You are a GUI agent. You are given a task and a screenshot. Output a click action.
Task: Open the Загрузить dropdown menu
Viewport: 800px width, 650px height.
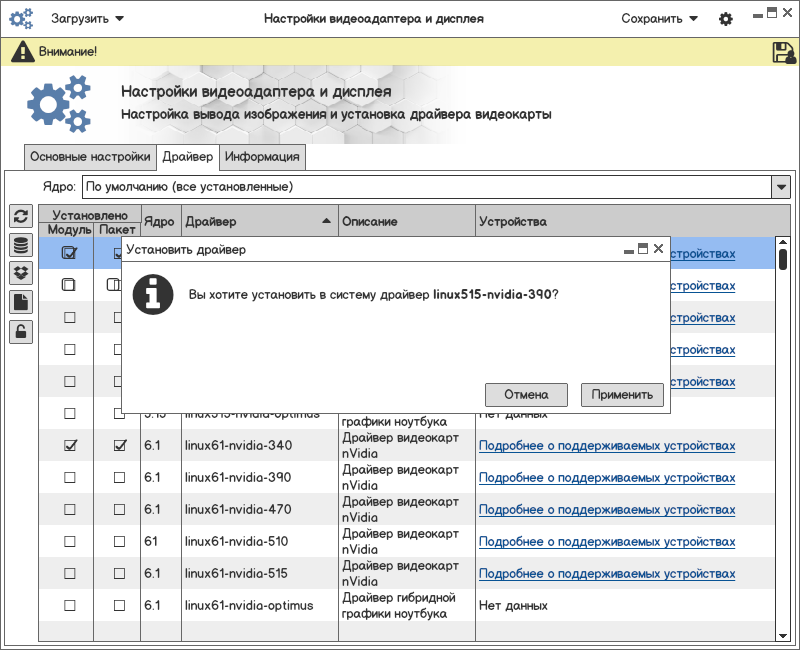87,19
